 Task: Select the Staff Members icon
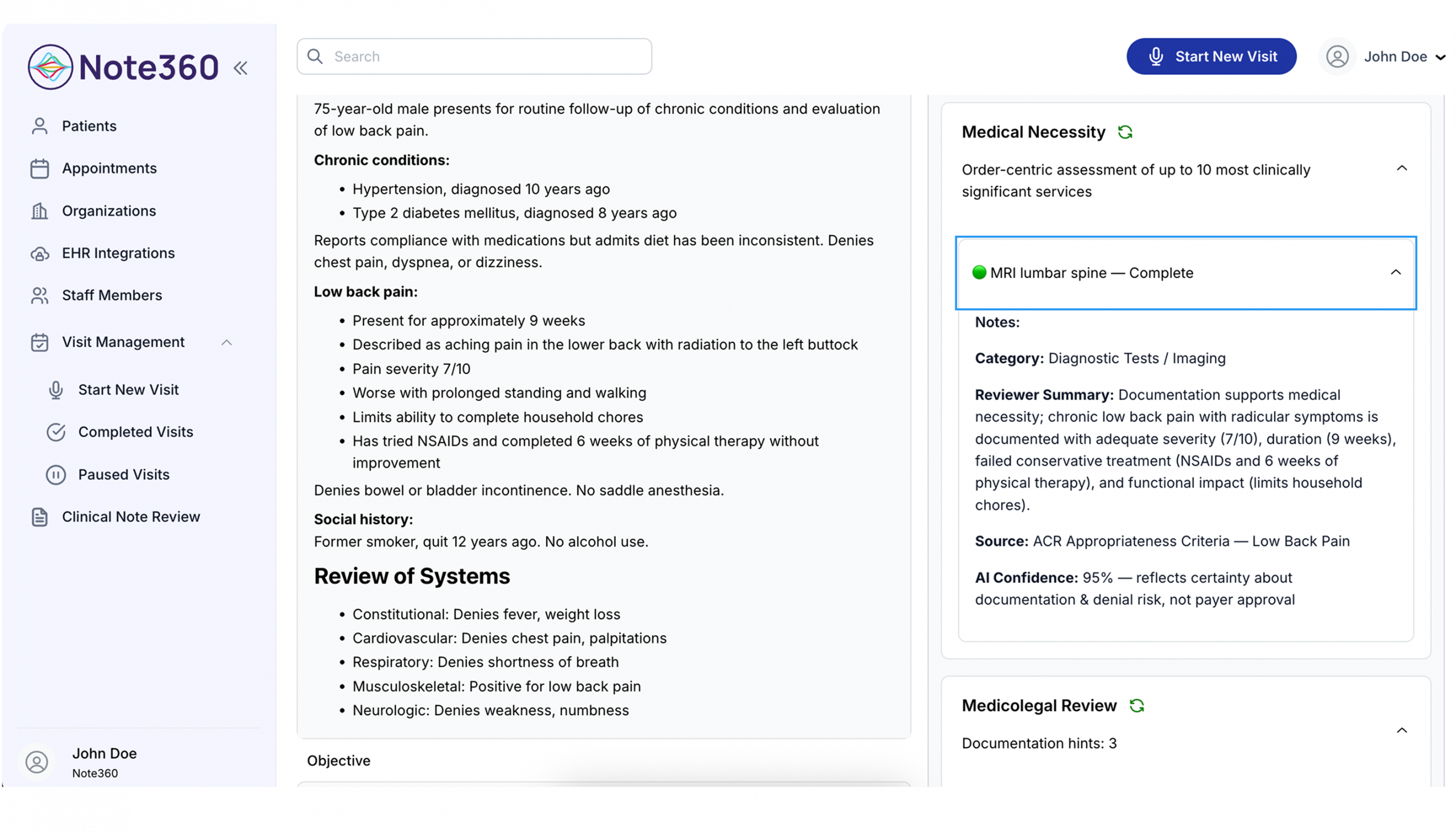(x=39, y=295)
